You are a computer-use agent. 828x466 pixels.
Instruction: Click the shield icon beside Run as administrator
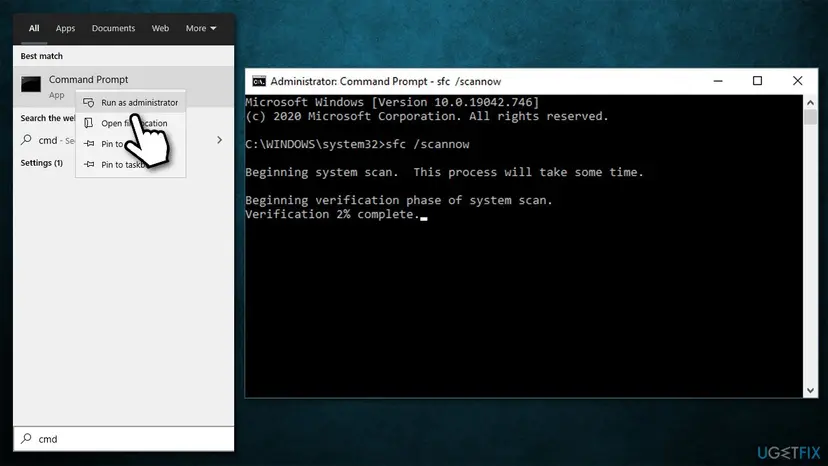[x=89, y=102]
